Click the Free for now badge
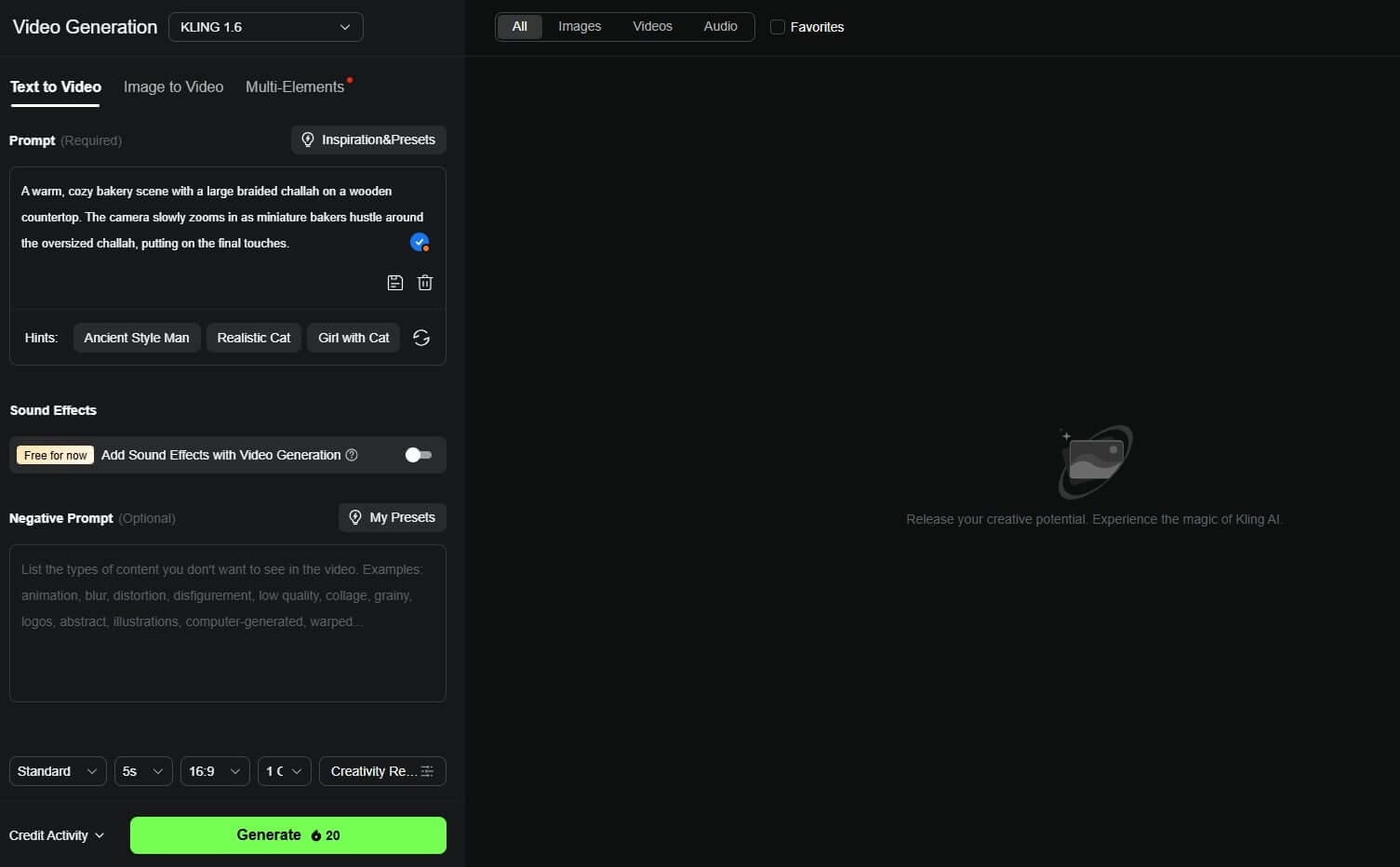Screen dimensions: 1400x867 click(x=56, y=455)
